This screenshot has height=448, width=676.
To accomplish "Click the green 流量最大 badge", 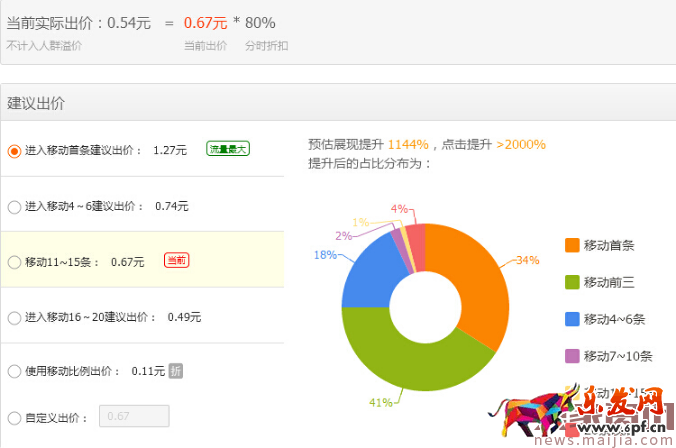I will tap(227, 149).
